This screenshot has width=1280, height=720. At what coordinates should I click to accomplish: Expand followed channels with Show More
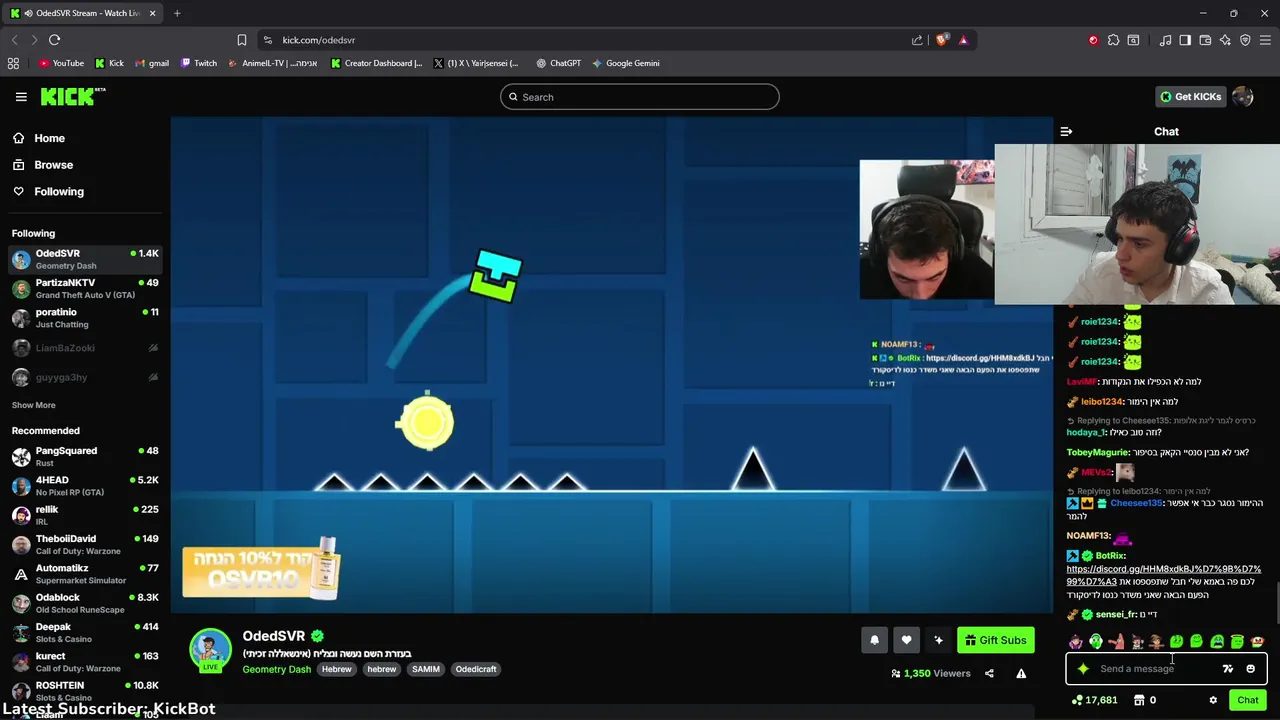33,405
